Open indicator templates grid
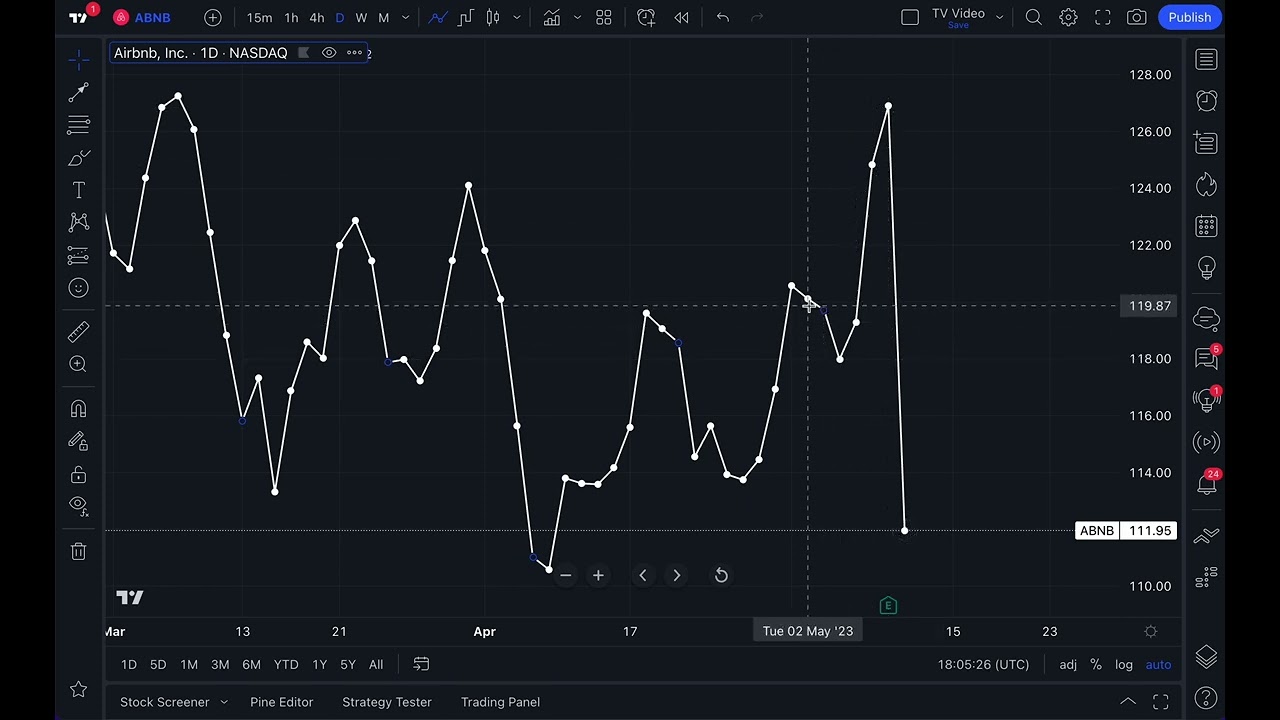 (604, 17)
